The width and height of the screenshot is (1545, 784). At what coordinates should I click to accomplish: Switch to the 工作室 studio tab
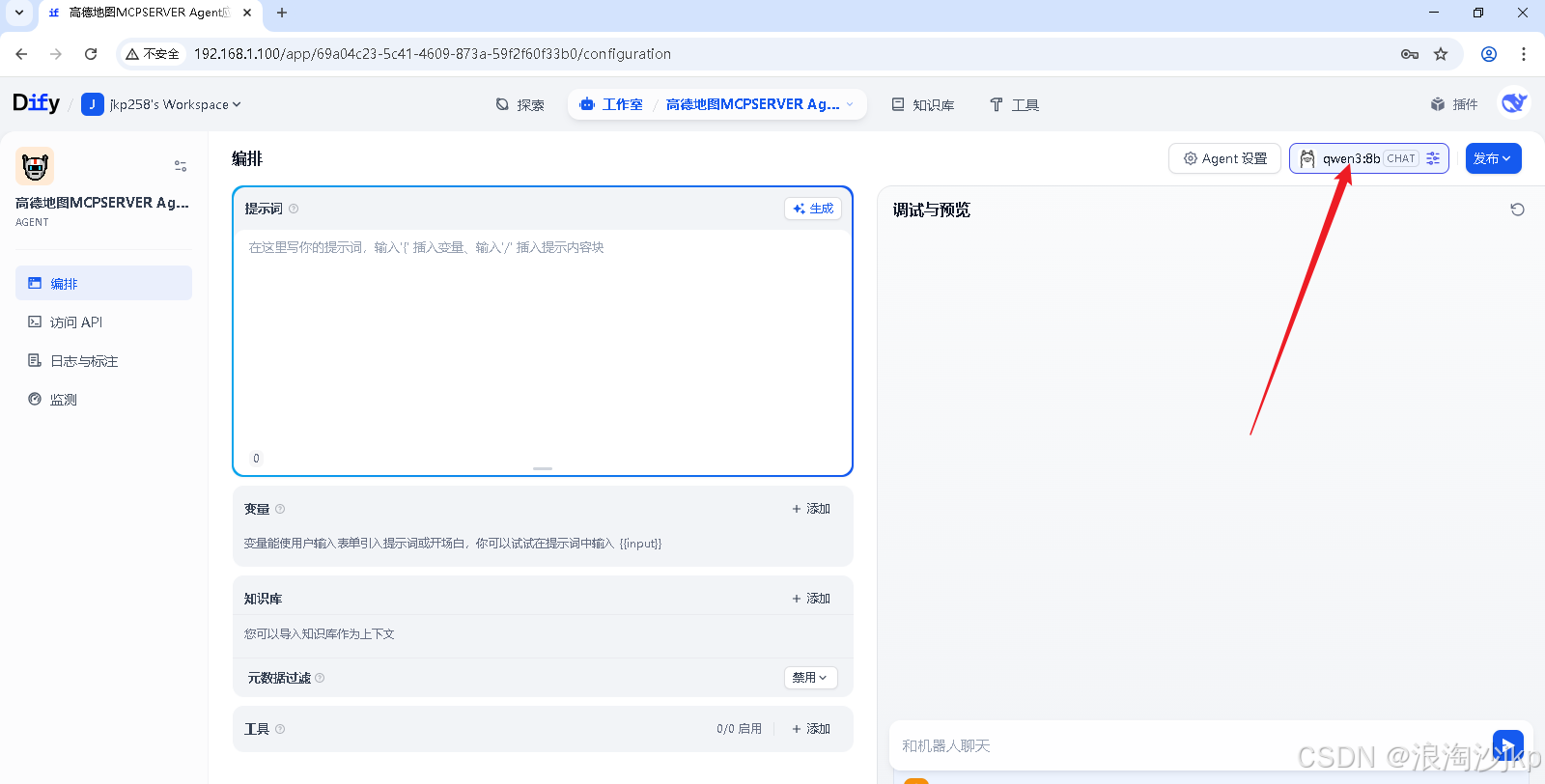(611, 104)
